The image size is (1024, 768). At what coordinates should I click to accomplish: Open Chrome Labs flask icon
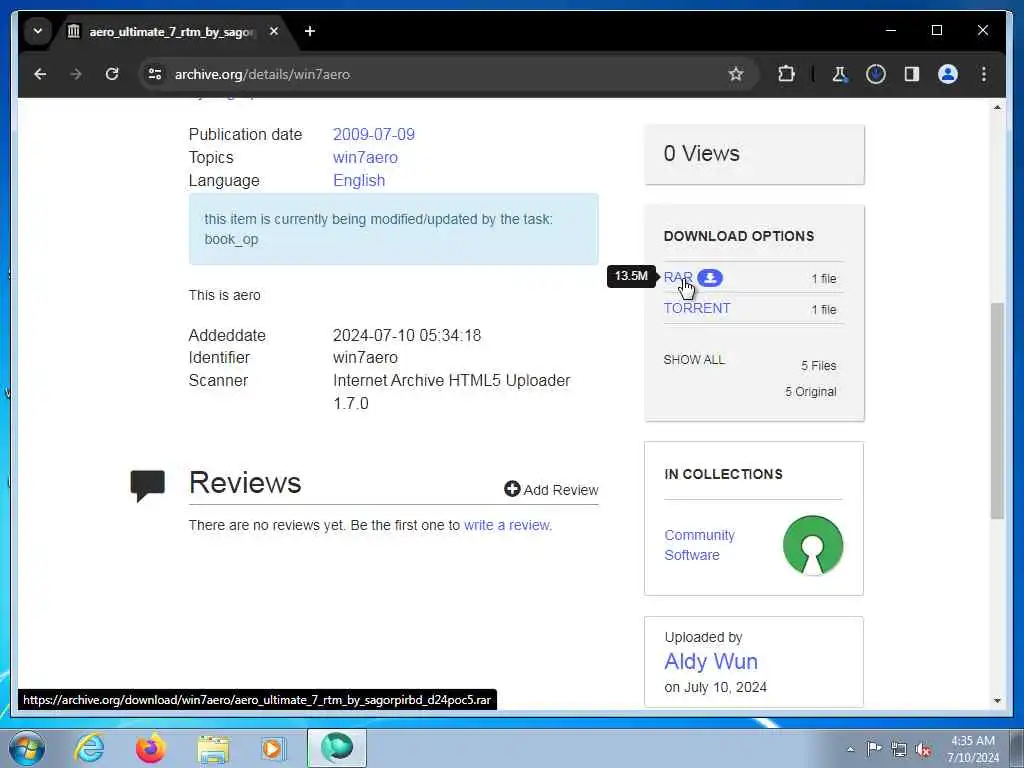pyautogui.click(x=840, y=74)
